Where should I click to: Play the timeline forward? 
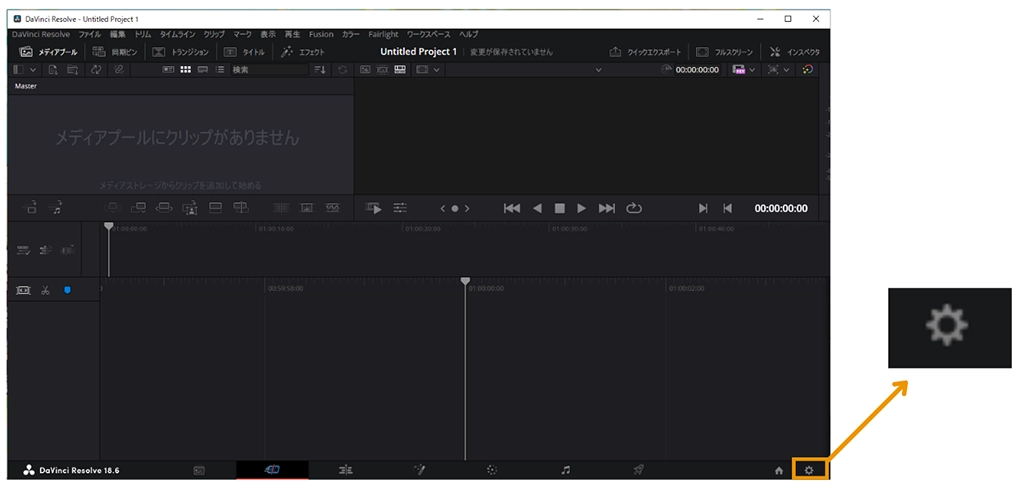pyautogui.click(x=582, y=208)
